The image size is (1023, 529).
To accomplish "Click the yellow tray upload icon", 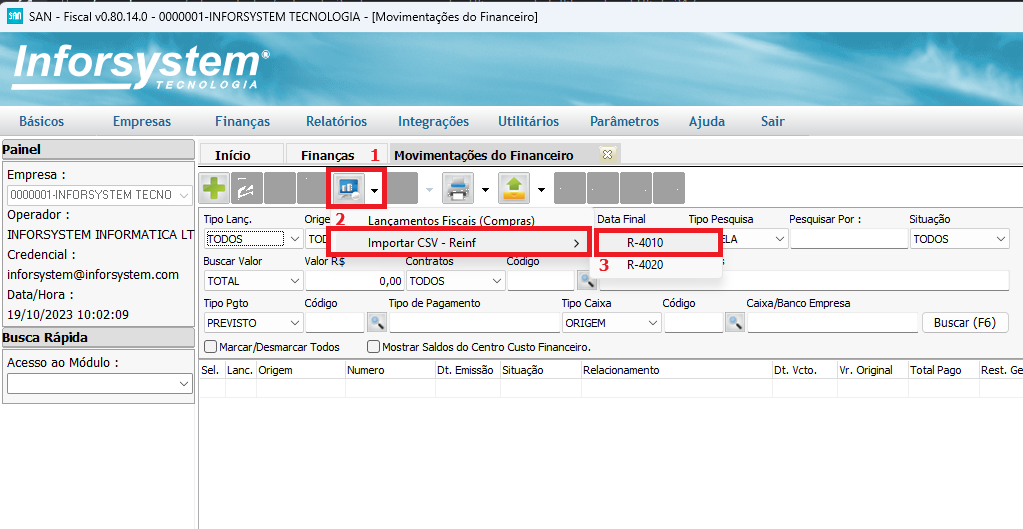I will [514, 189].
